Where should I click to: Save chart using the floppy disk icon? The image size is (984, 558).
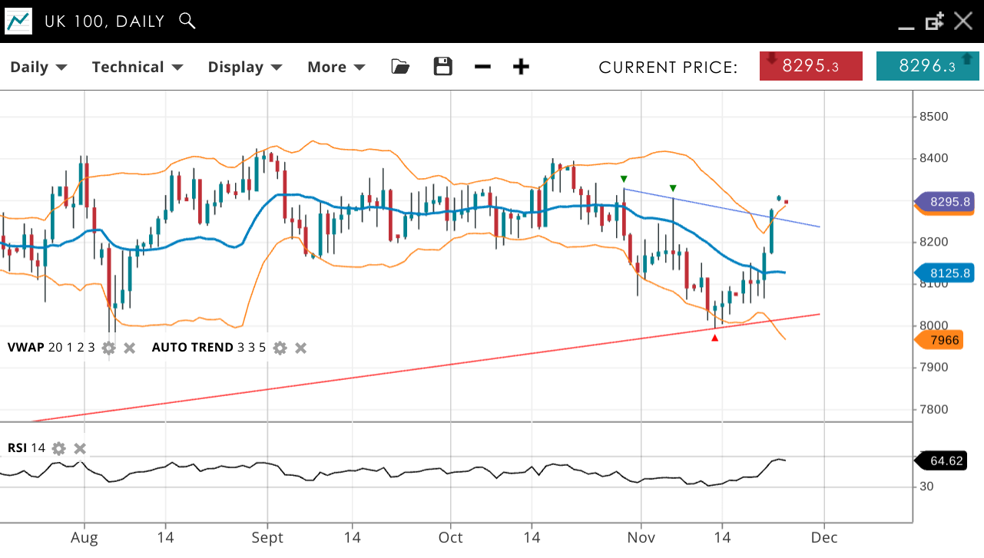point(443,67)
